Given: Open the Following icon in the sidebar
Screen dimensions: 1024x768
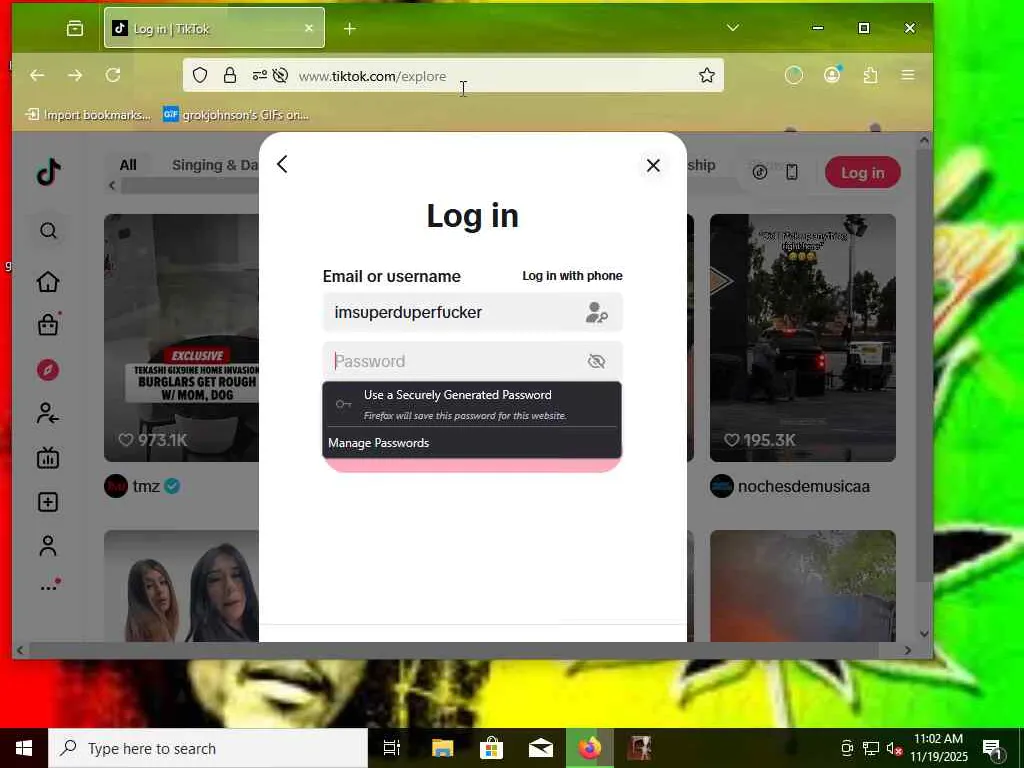Looking at the screenshot, I should tap(48, 413).
